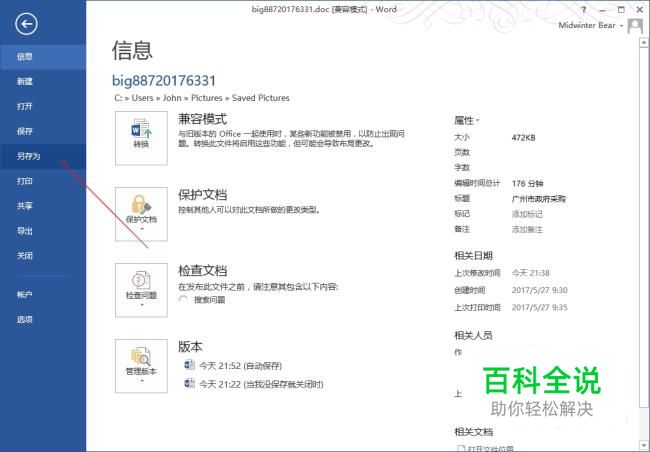This screenshot has height=452, width=650.
Task: Click the big88720176331 document name
Action: (164, 80)
